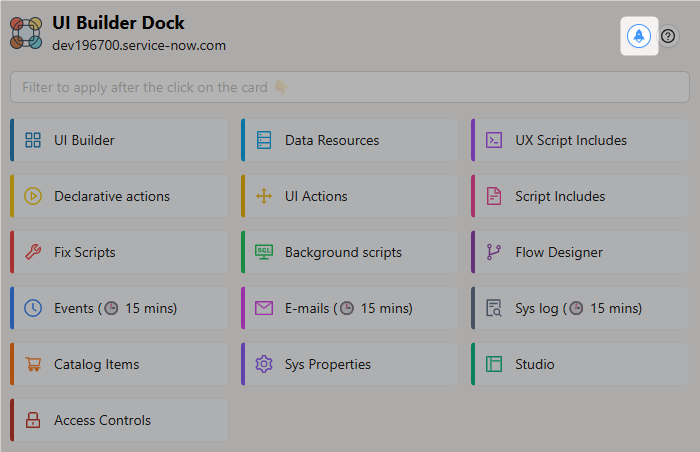The height and width of the screenshot is (452, 700).
Task: Click the Catalog Items shopping cart icon
Action: tap(33, 364)
